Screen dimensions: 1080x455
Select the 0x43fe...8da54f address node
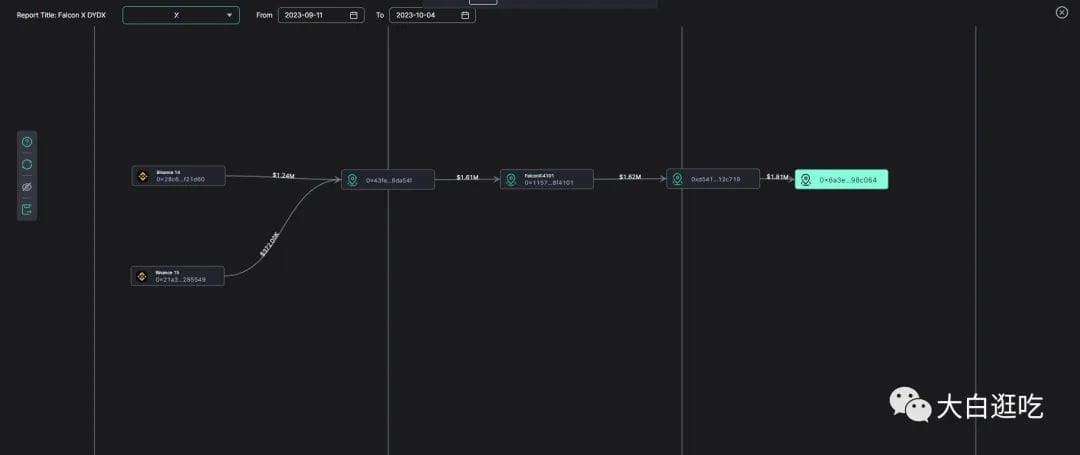pos(388,180)
